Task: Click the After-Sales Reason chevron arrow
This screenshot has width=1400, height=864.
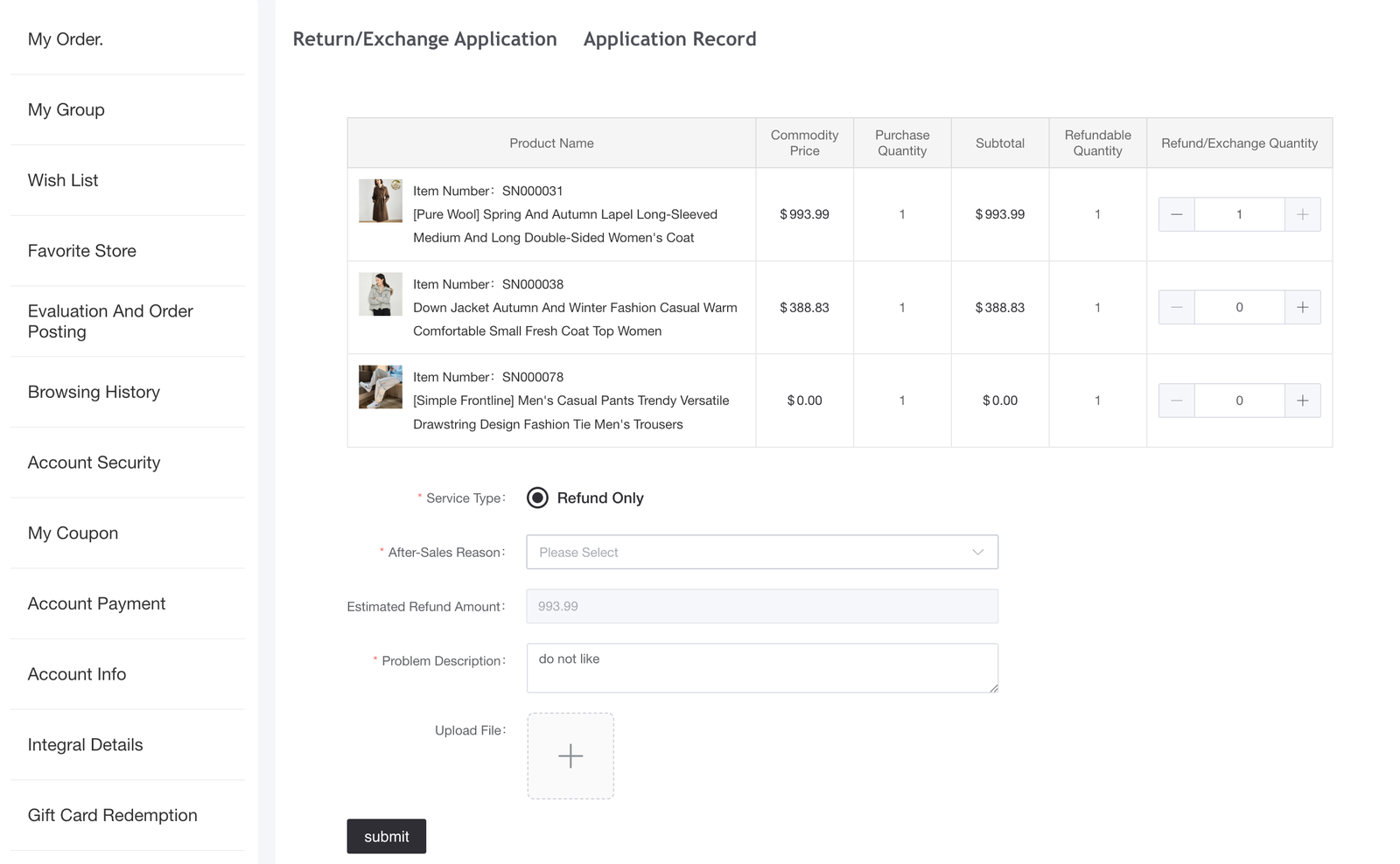Action: (977, 552)
